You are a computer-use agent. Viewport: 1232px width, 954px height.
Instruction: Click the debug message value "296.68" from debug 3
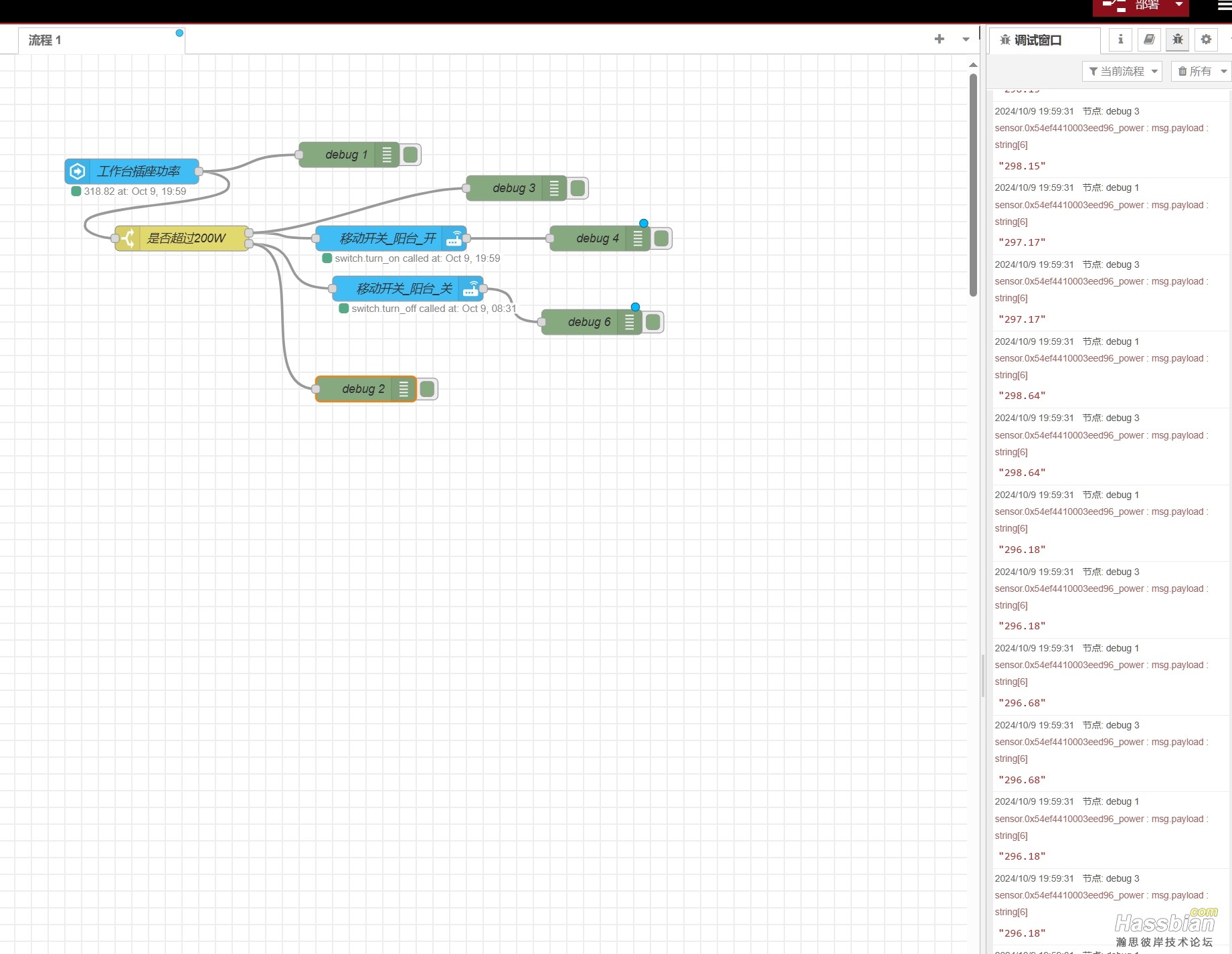(1022, 780)
